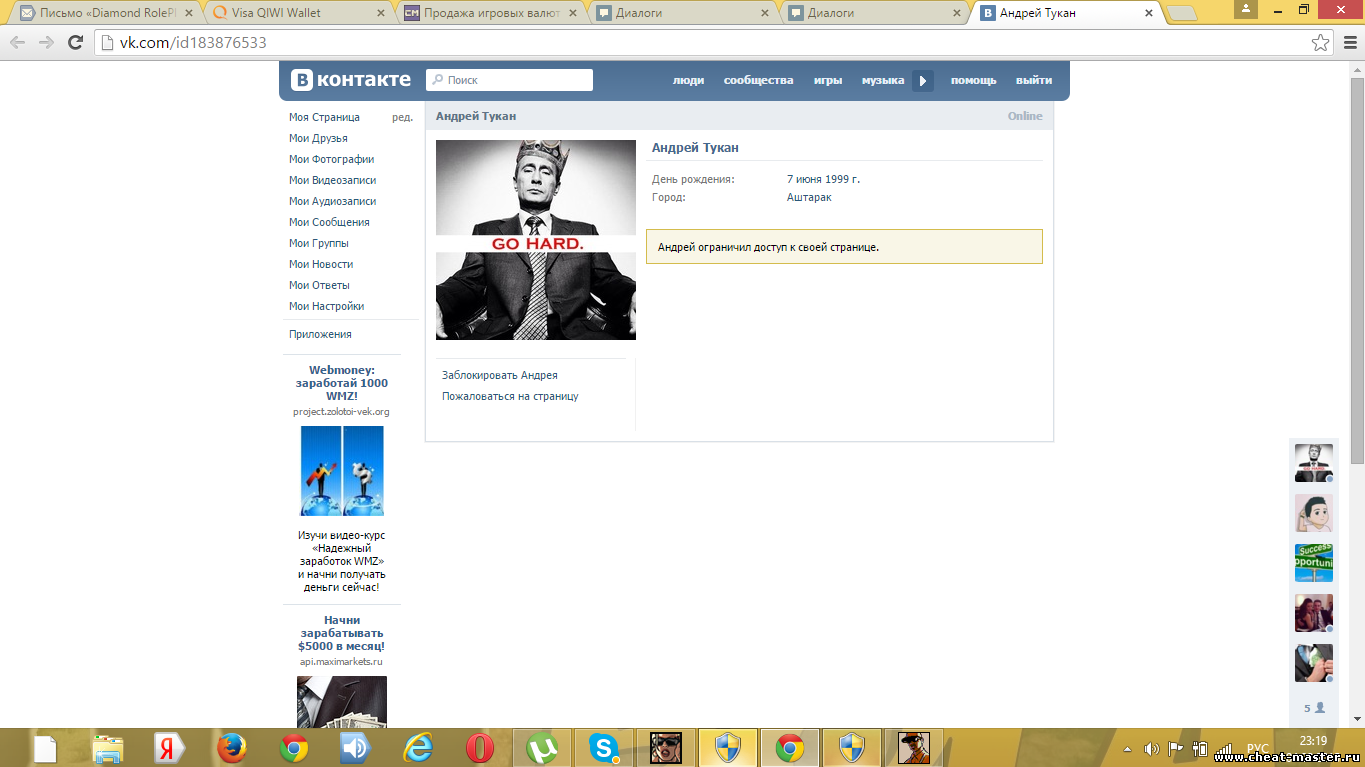Open Мои Сообщения in the left menu
Viewport: 1365px width, 767px height.
coord(329,222)
